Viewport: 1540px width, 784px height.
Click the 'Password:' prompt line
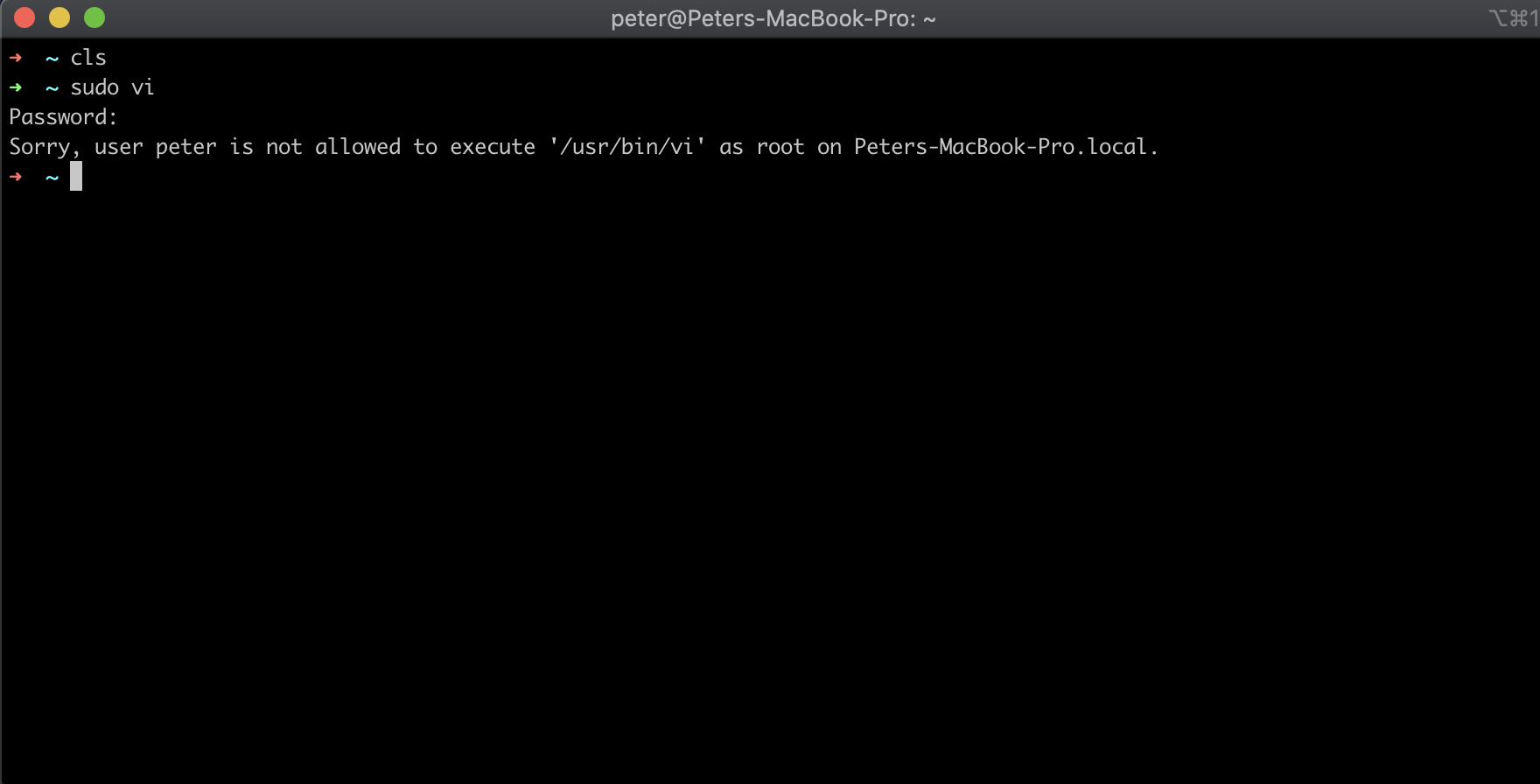(63, 117)
